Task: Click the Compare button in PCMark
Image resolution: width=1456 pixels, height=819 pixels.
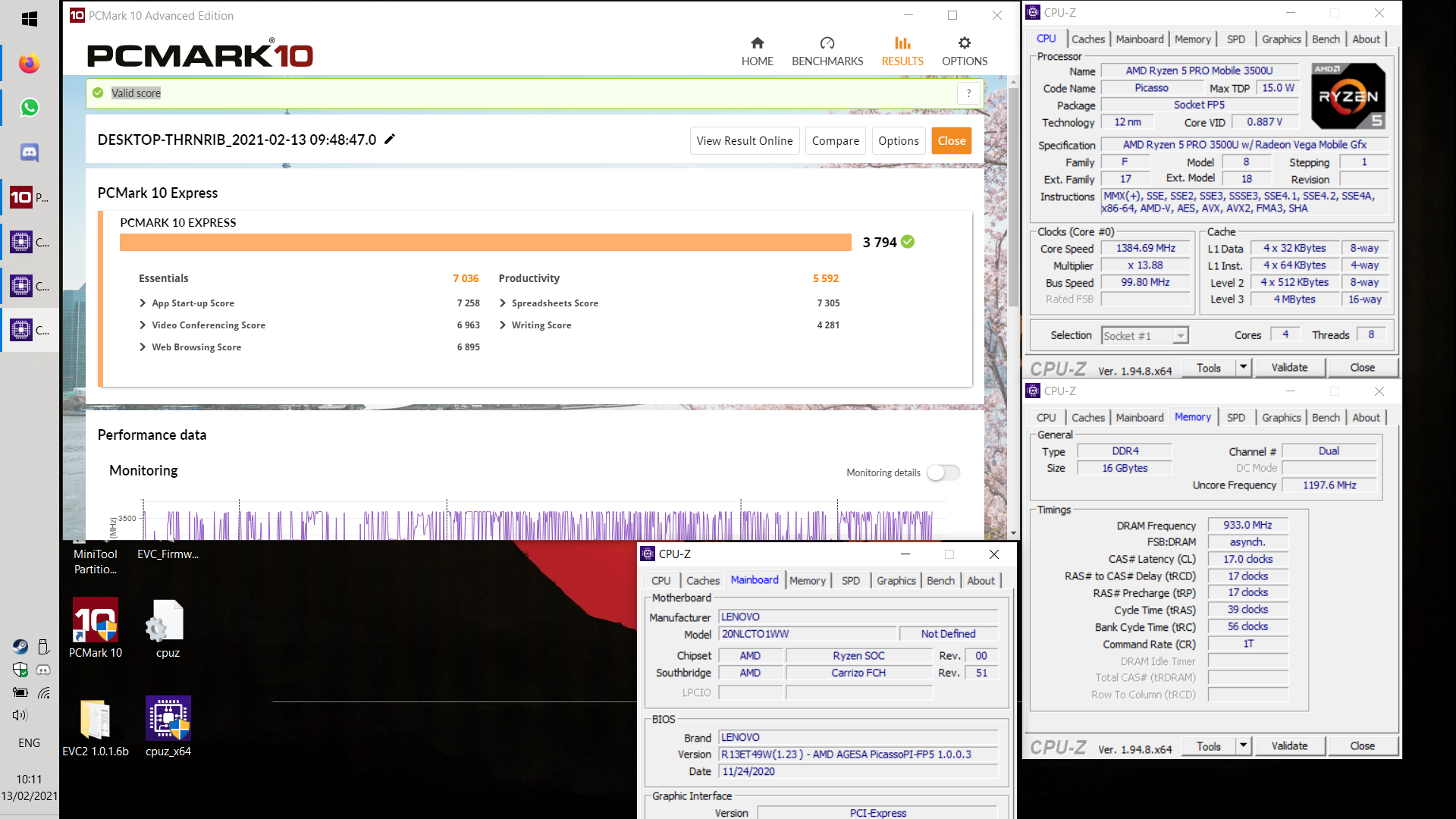Action: click(836, 140)
